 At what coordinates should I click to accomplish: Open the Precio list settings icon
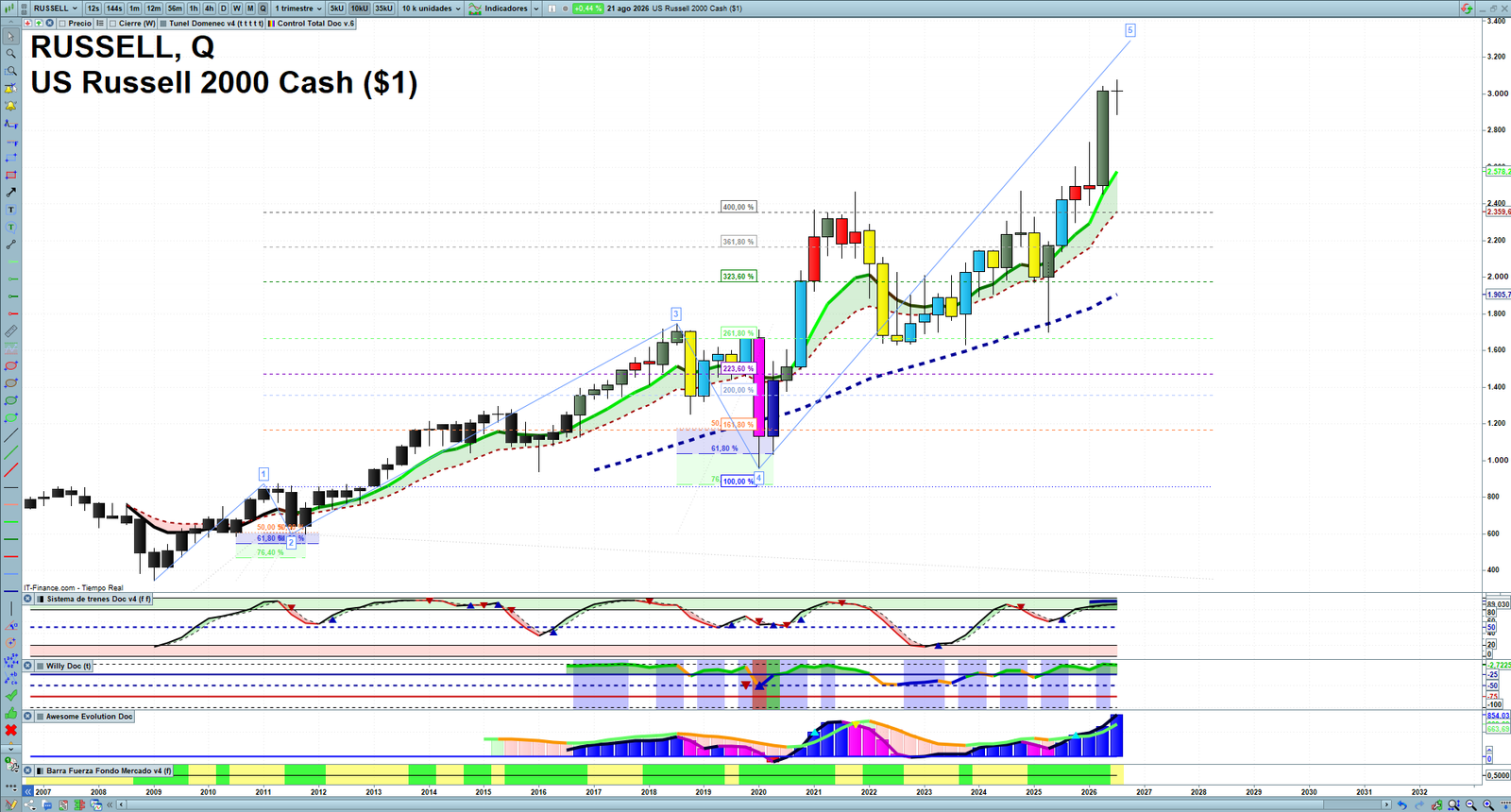(x=100, y=24)
